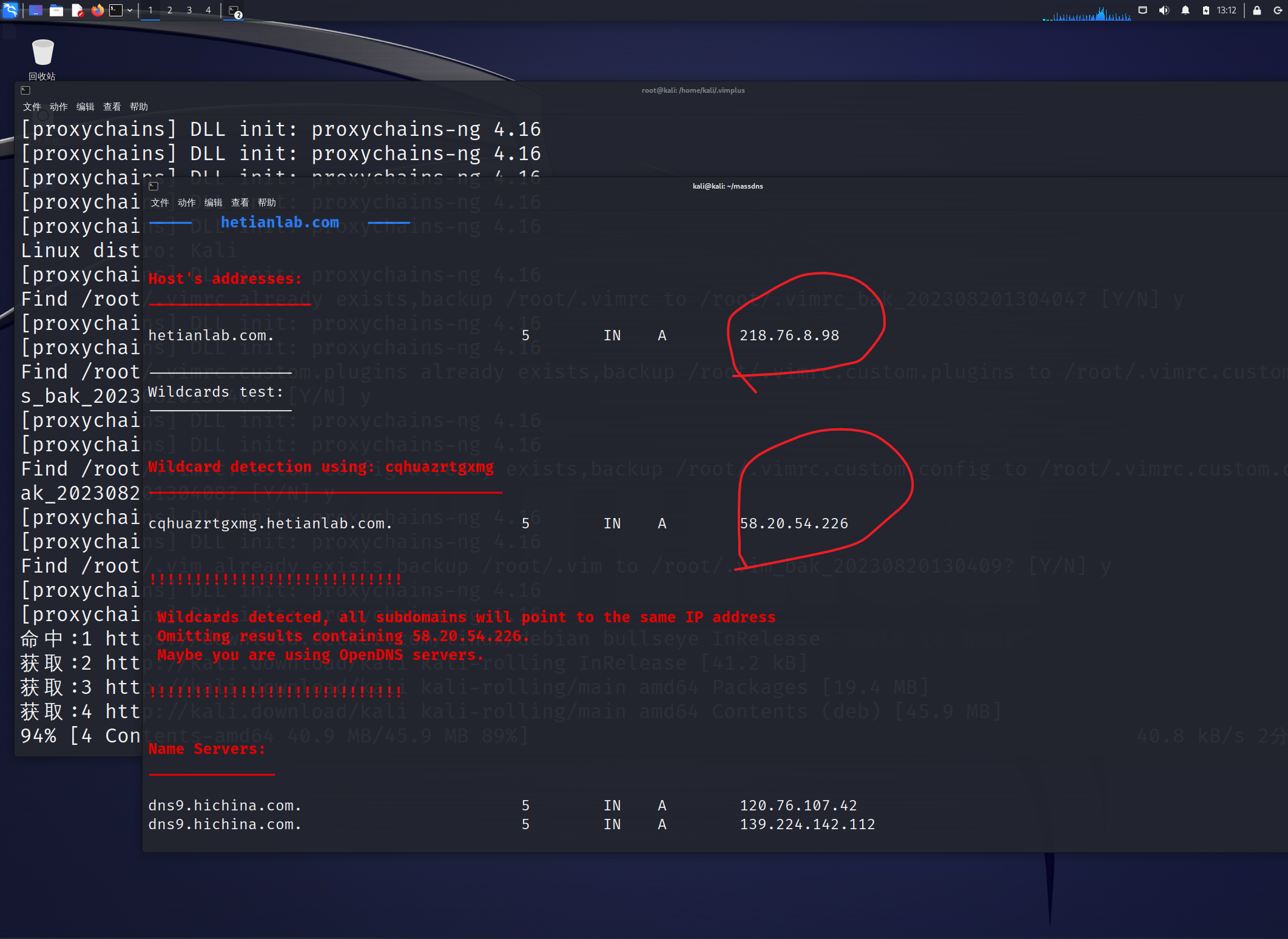1288x939 pixels.
Task: Click the battery power indicator
Action: pos(1205,10)
